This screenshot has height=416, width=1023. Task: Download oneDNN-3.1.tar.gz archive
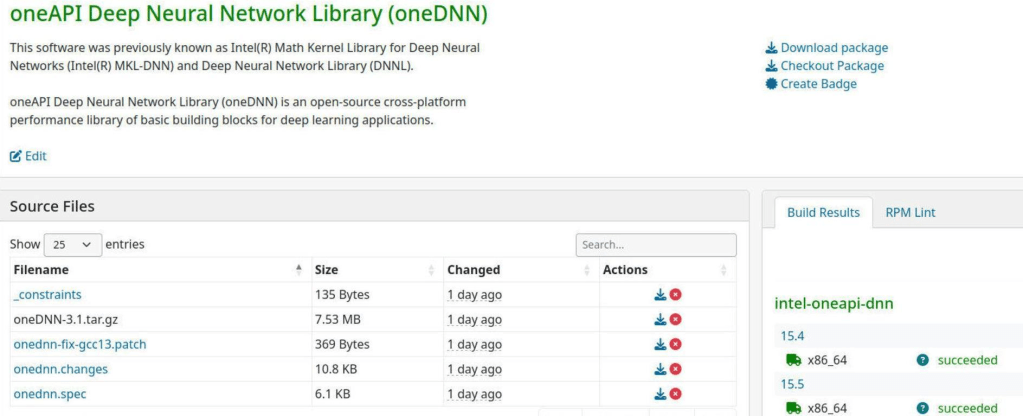(x=660, y=320)
